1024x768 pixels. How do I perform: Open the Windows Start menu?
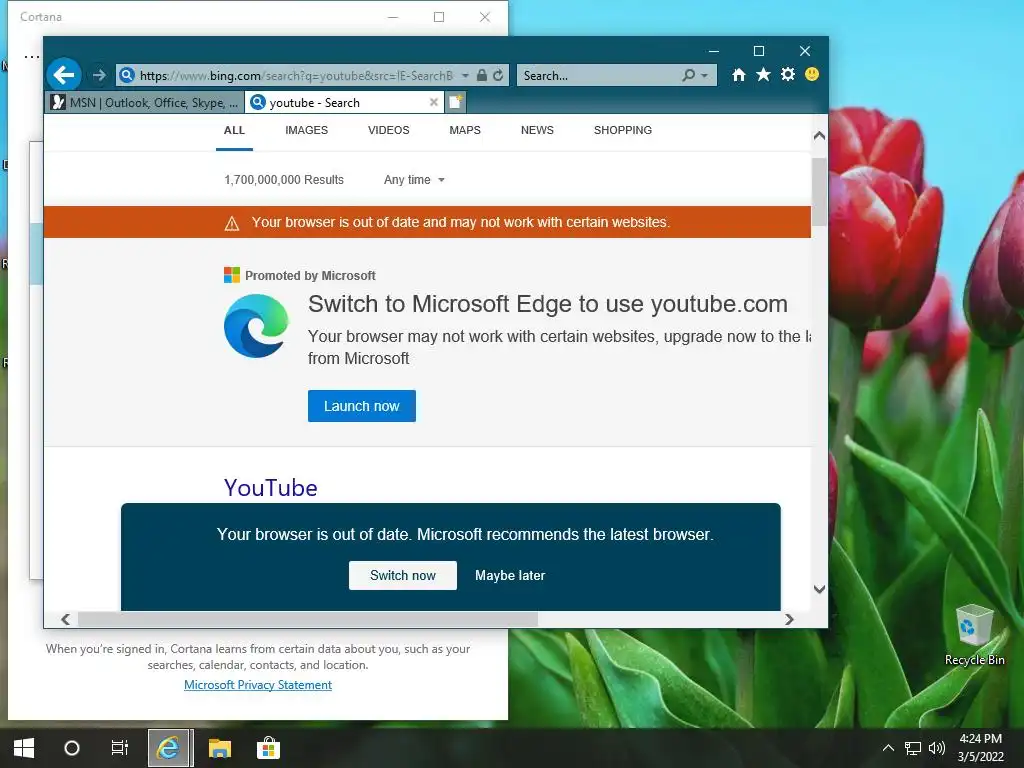point(24,748)
